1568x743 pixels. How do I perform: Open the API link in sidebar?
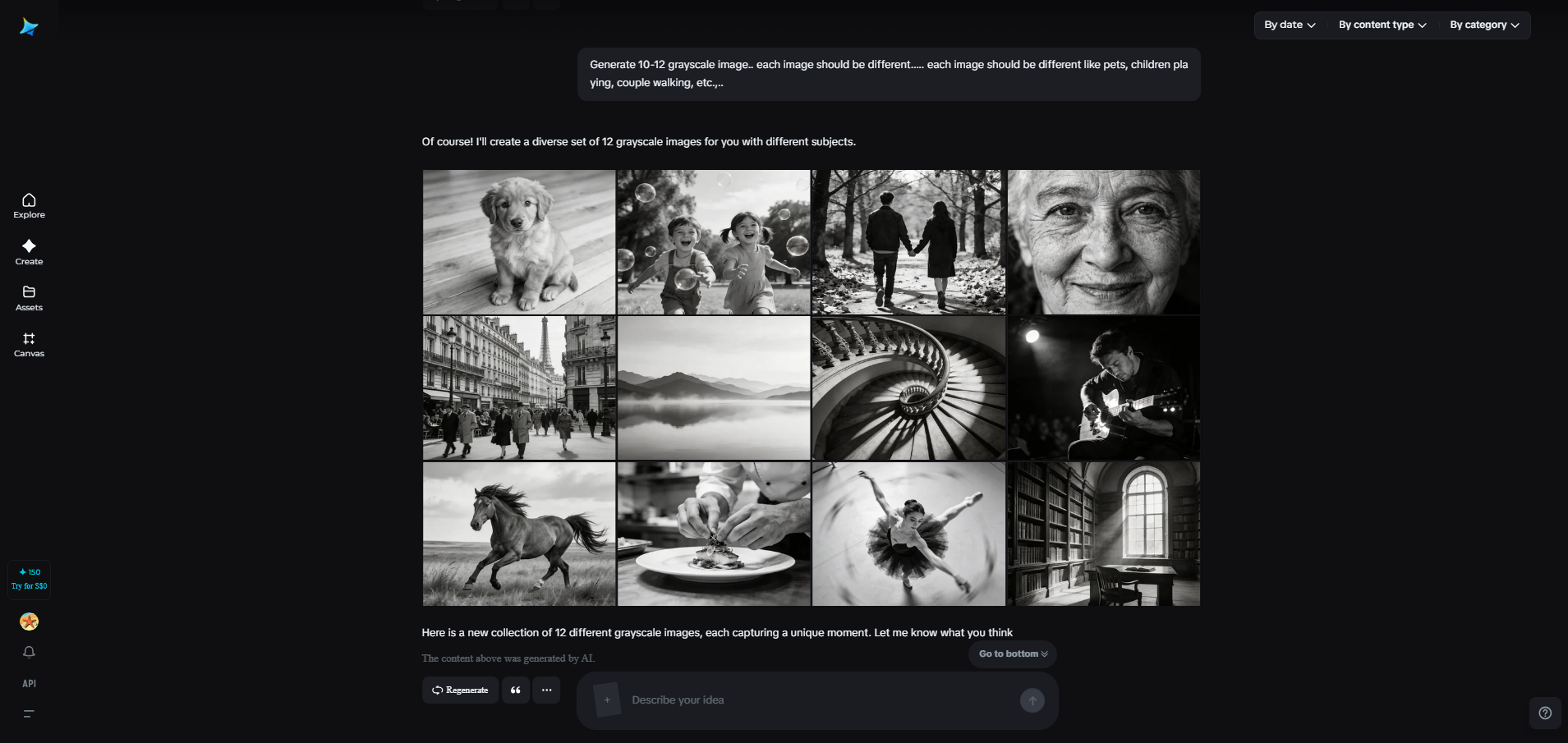29,683
